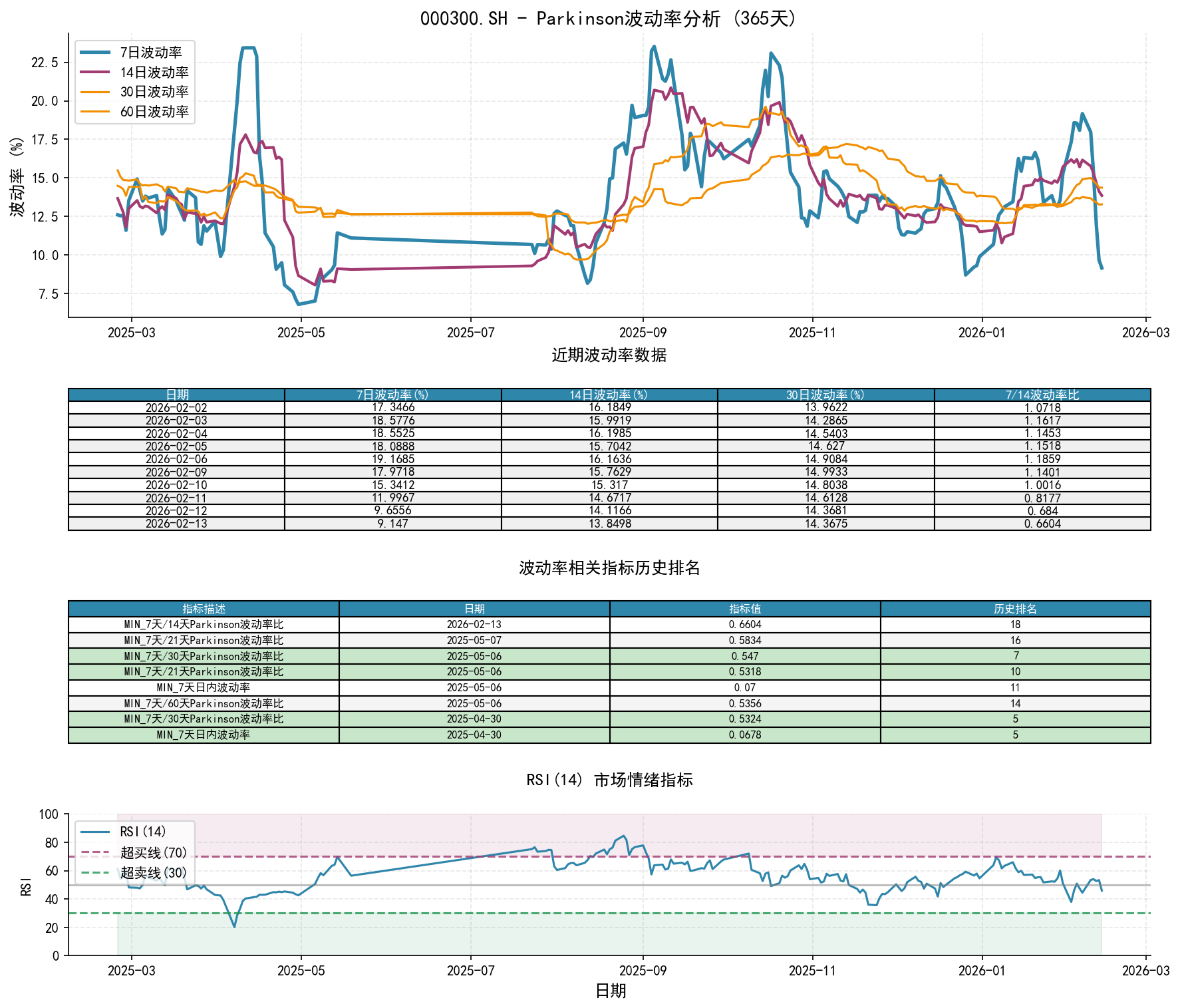The height and width of the screenshot is (1008, 1180).
Task: Click the 超卖线(30) legend dashed swatch
Action: [96, 872]
